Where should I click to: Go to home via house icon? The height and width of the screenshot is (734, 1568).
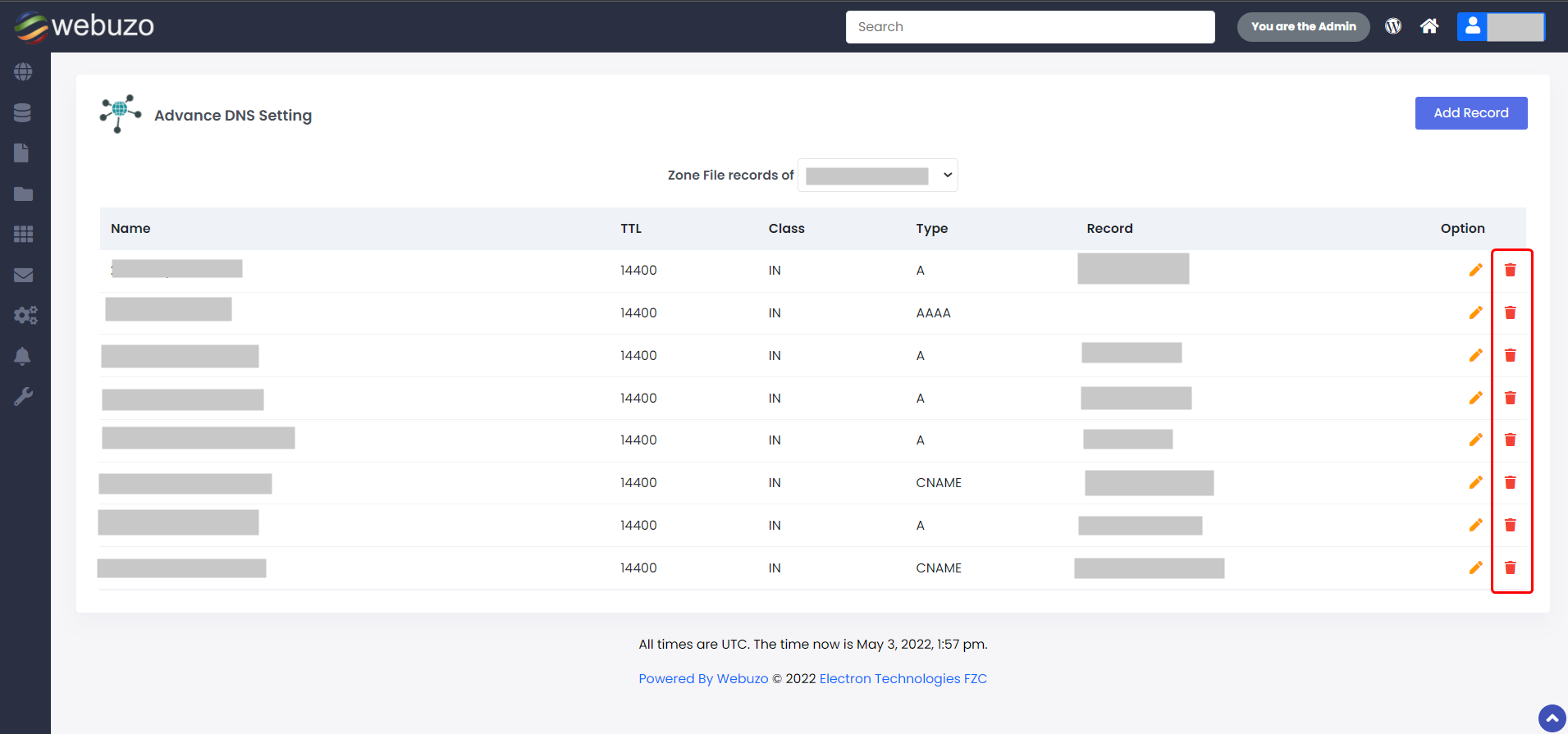tap(1429, 26)
